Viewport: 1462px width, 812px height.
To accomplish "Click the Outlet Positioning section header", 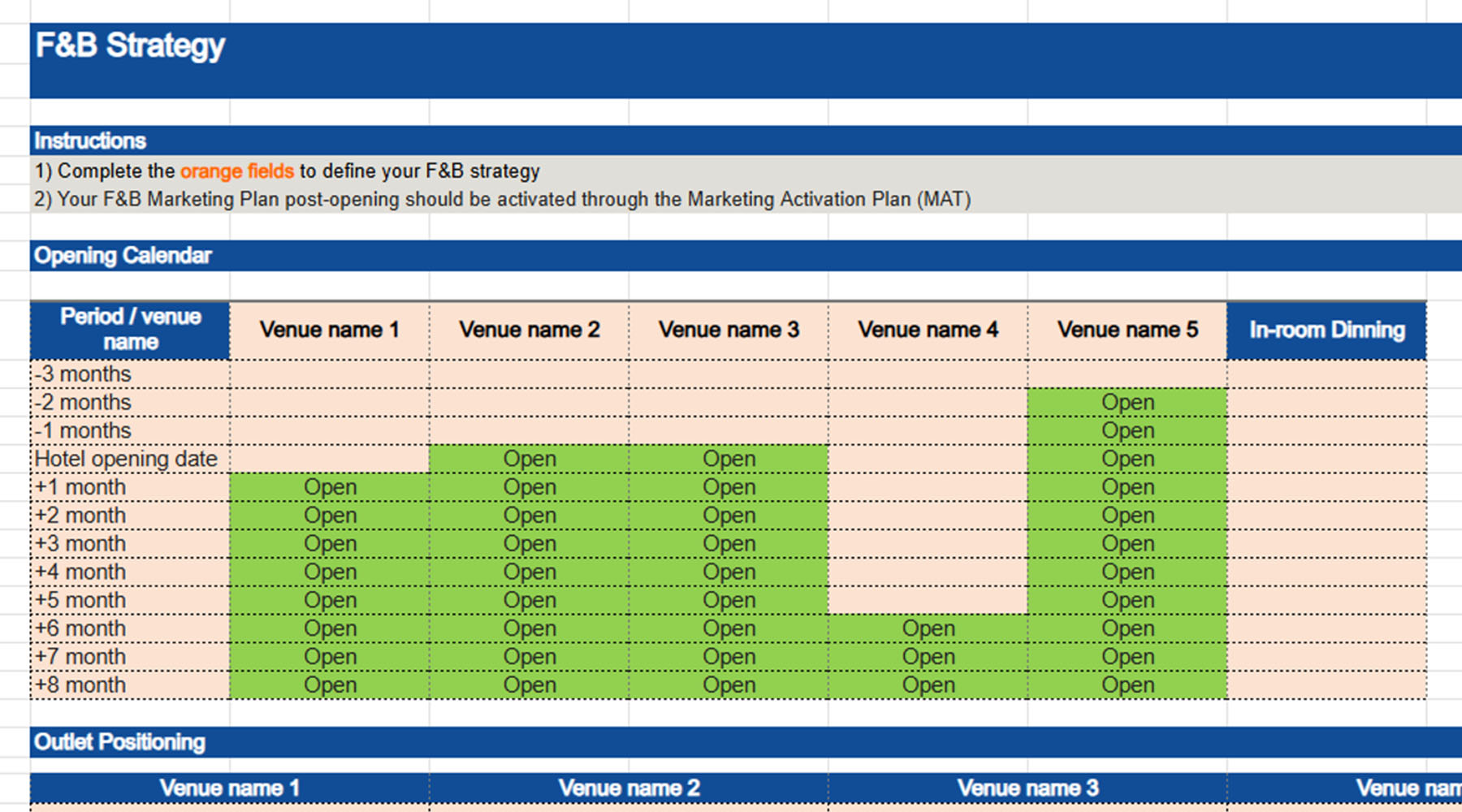I will pyautogui.click(x=119, y=742).
